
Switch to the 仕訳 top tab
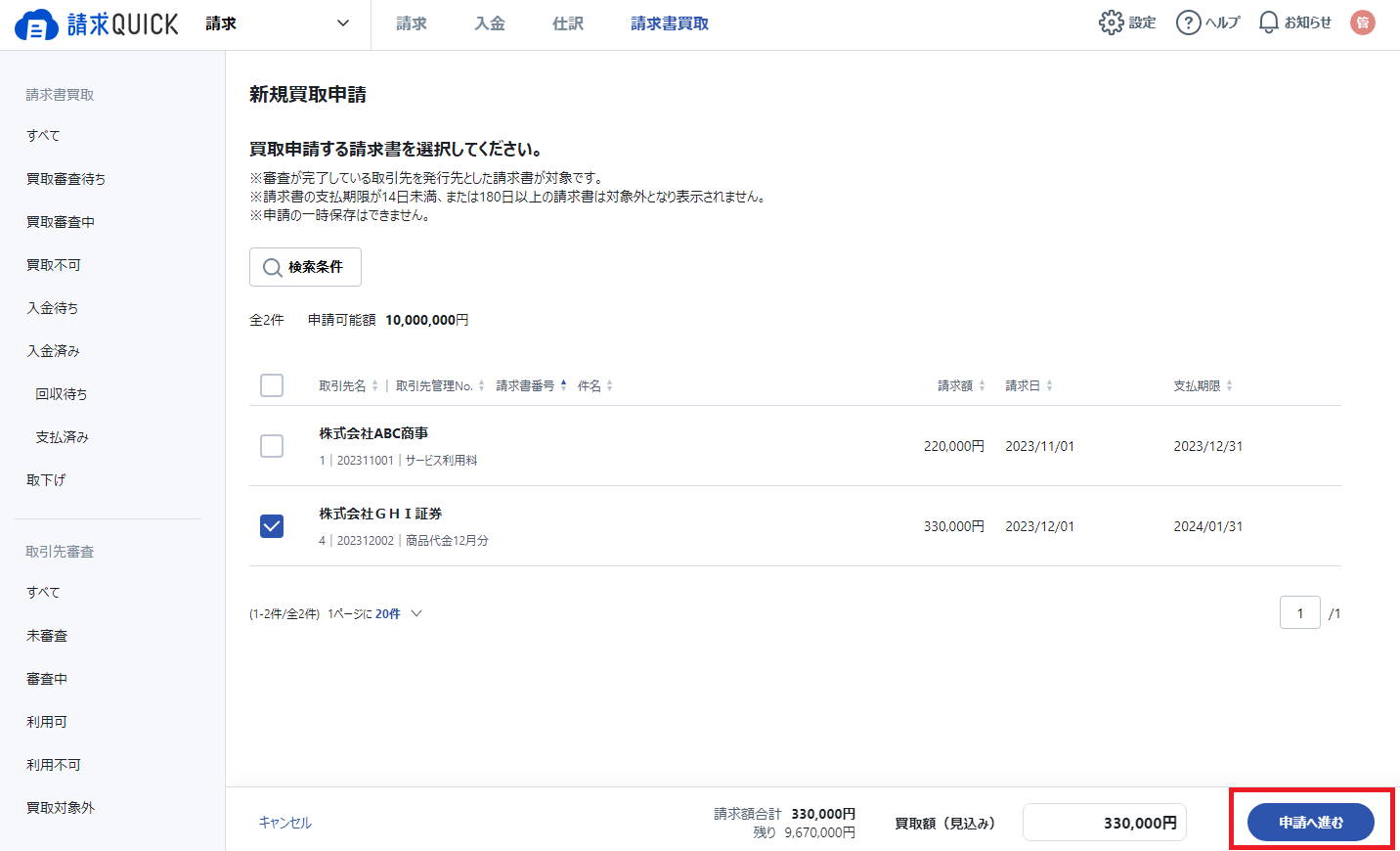568,23
